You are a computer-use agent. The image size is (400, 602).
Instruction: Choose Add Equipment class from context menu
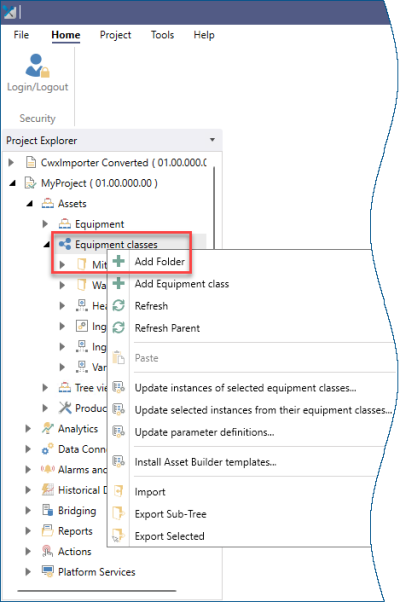(182, 284)
